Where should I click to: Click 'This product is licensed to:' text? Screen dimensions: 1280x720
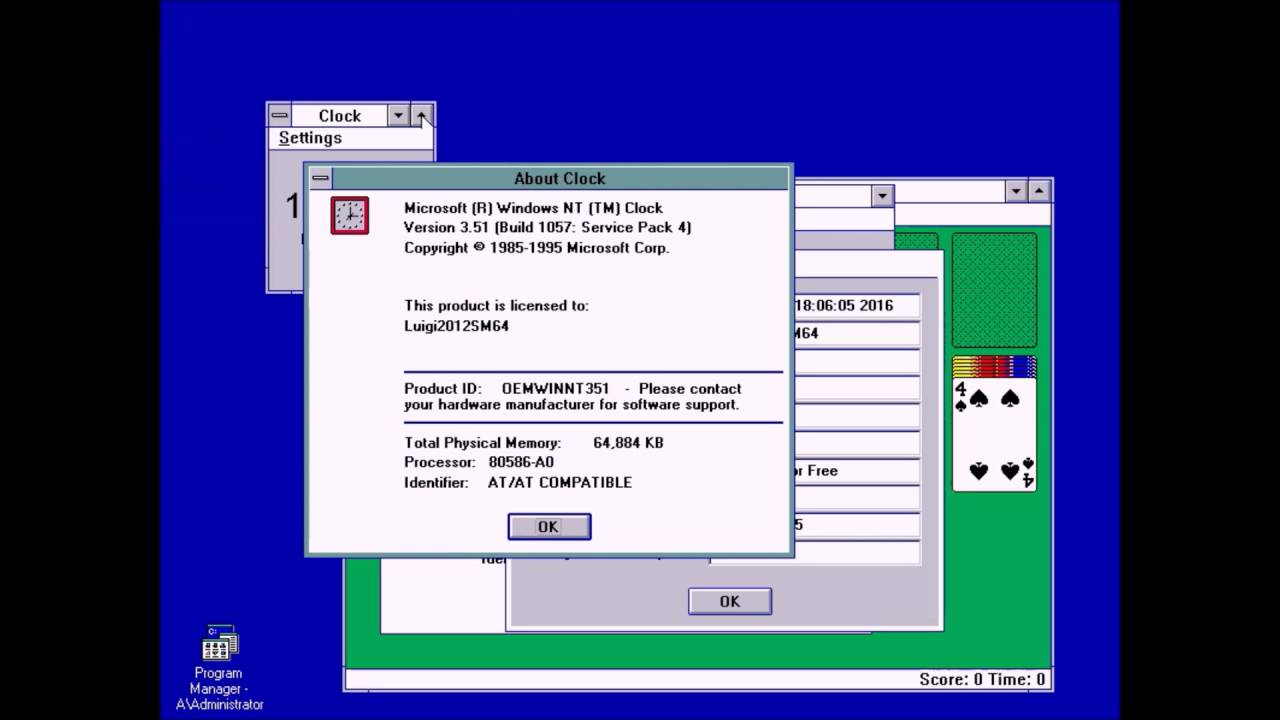click(x=496, y=305)
